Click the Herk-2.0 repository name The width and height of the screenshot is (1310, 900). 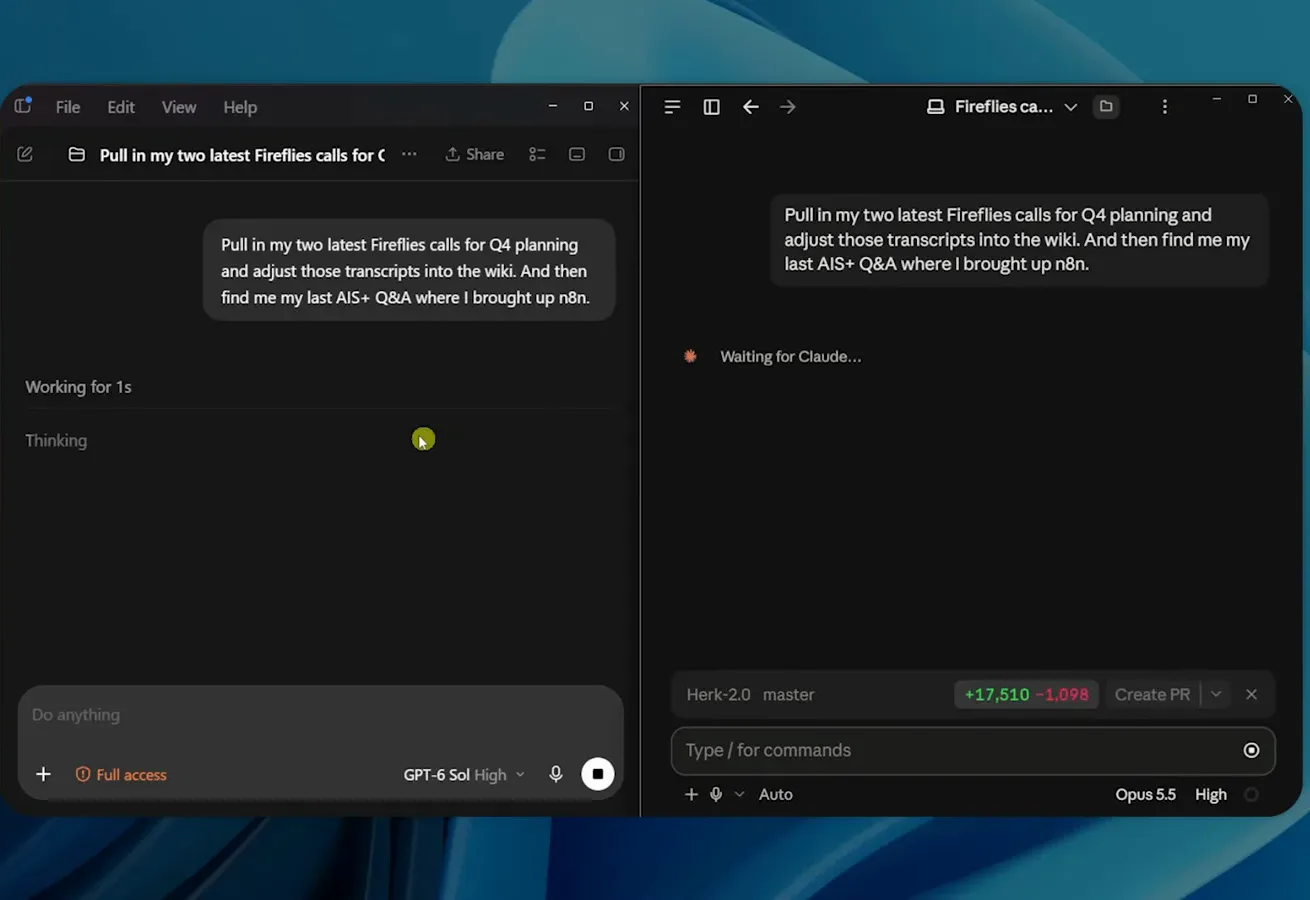pyautogui.click(x=718, y=694)
